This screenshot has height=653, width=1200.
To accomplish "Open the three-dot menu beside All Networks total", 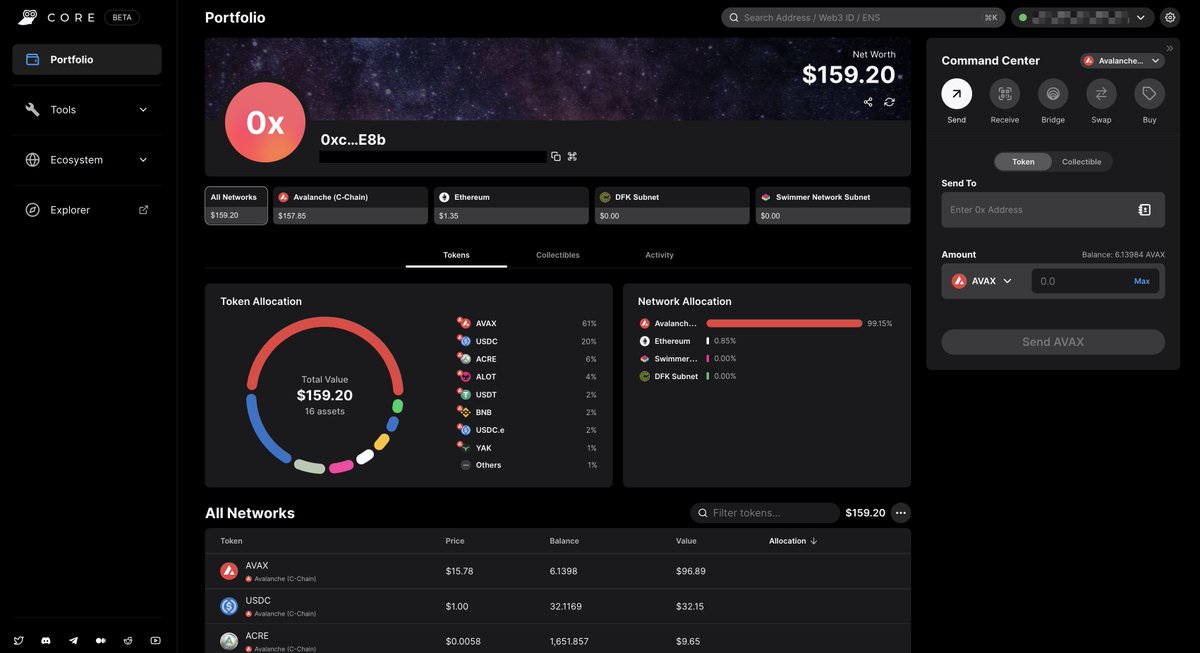I will pyautogui.click(x=900, y=513).
